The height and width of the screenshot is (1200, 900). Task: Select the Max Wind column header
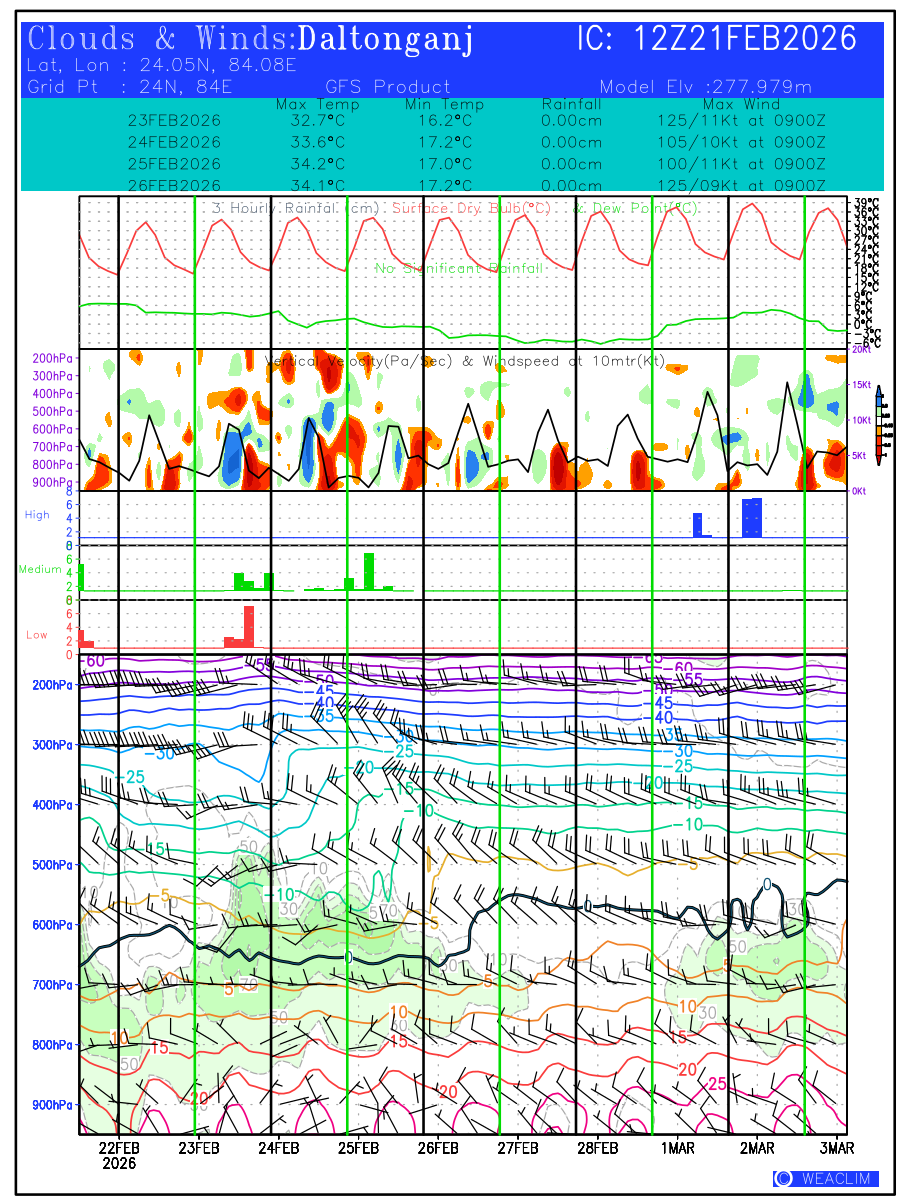tap(741, 104)
